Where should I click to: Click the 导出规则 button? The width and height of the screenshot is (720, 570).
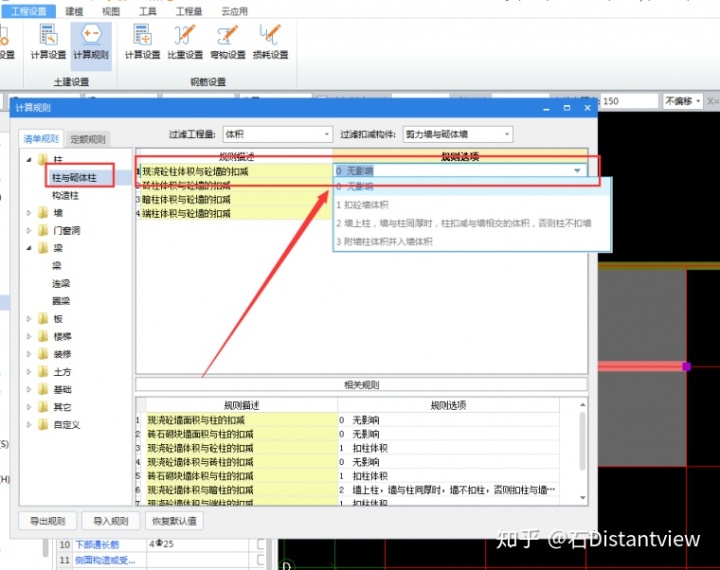tap(48, 521)
